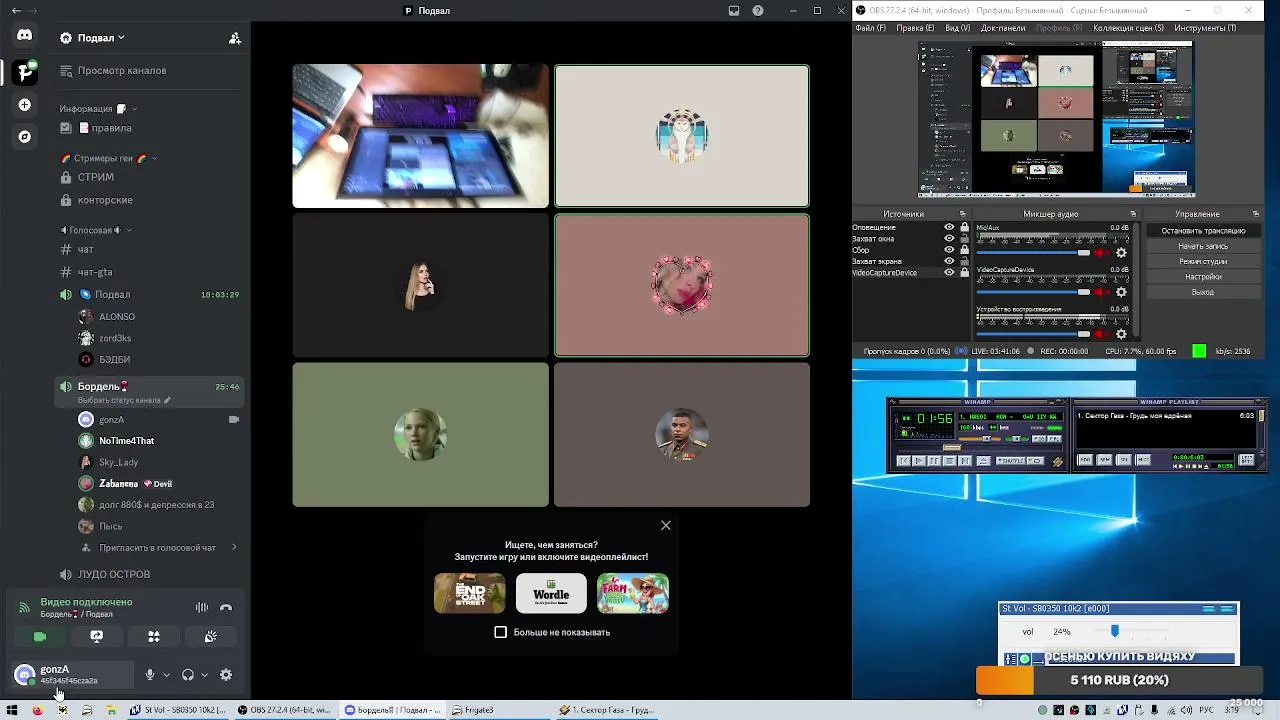The image size is (1280, 720).
Task: Disconnect from the voice channel
Action: click(x=226, y=607)
